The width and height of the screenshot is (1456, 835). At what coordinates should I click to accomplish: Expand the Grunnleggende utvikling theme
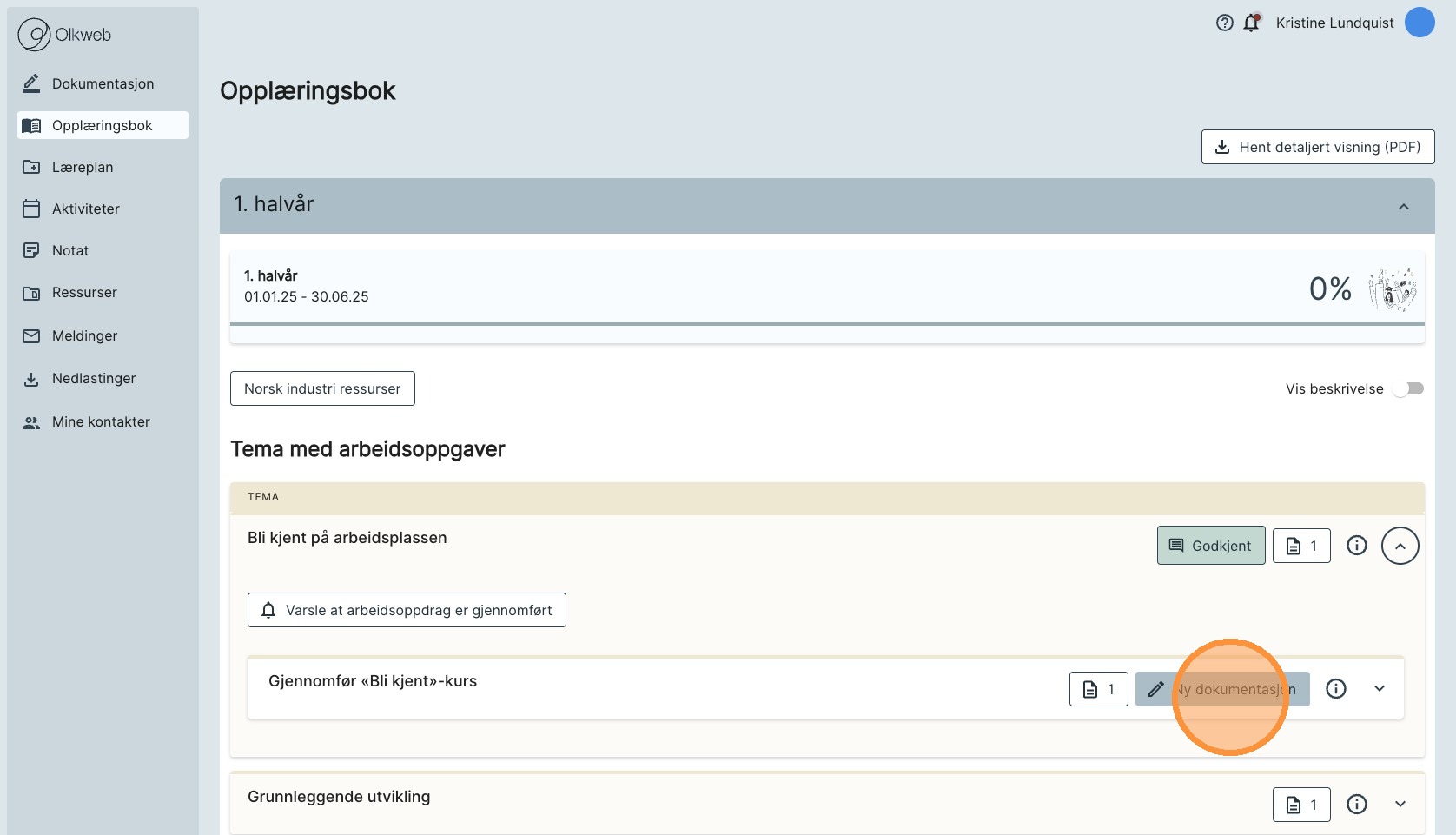click(x=1400, y=805)
